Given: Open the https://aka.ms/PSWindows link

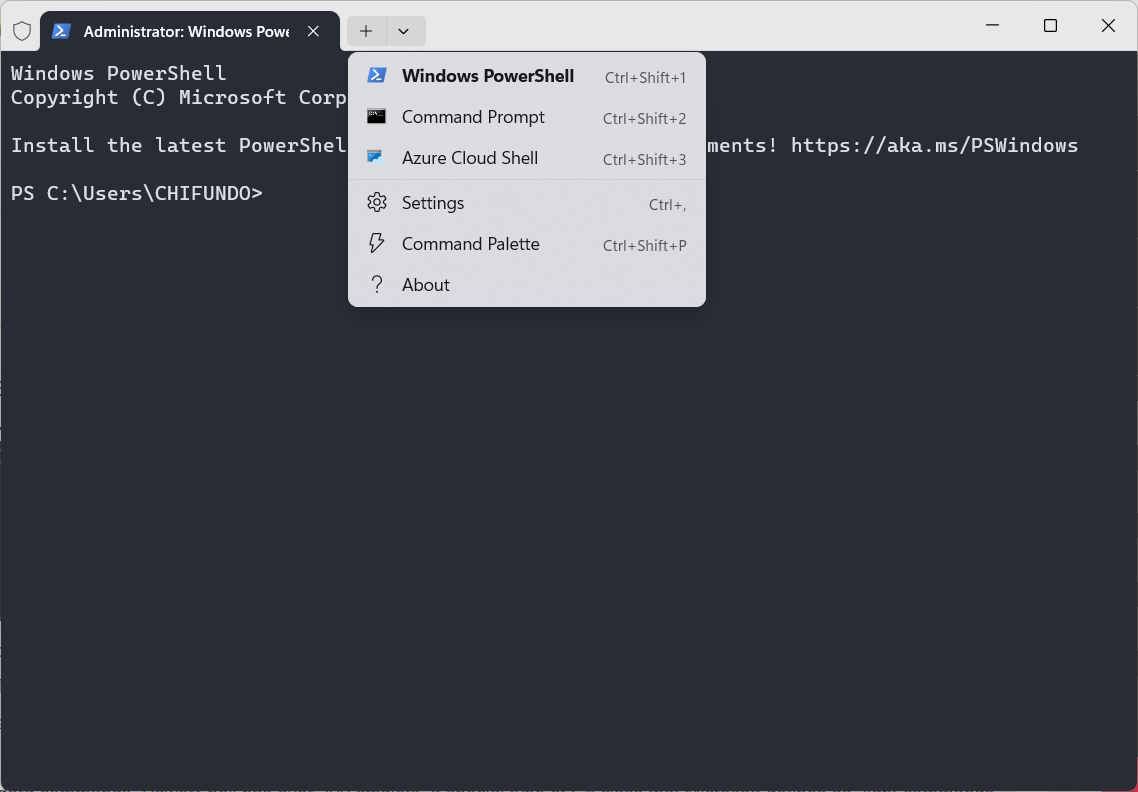Looking at the screenshot, I should 934,145.
